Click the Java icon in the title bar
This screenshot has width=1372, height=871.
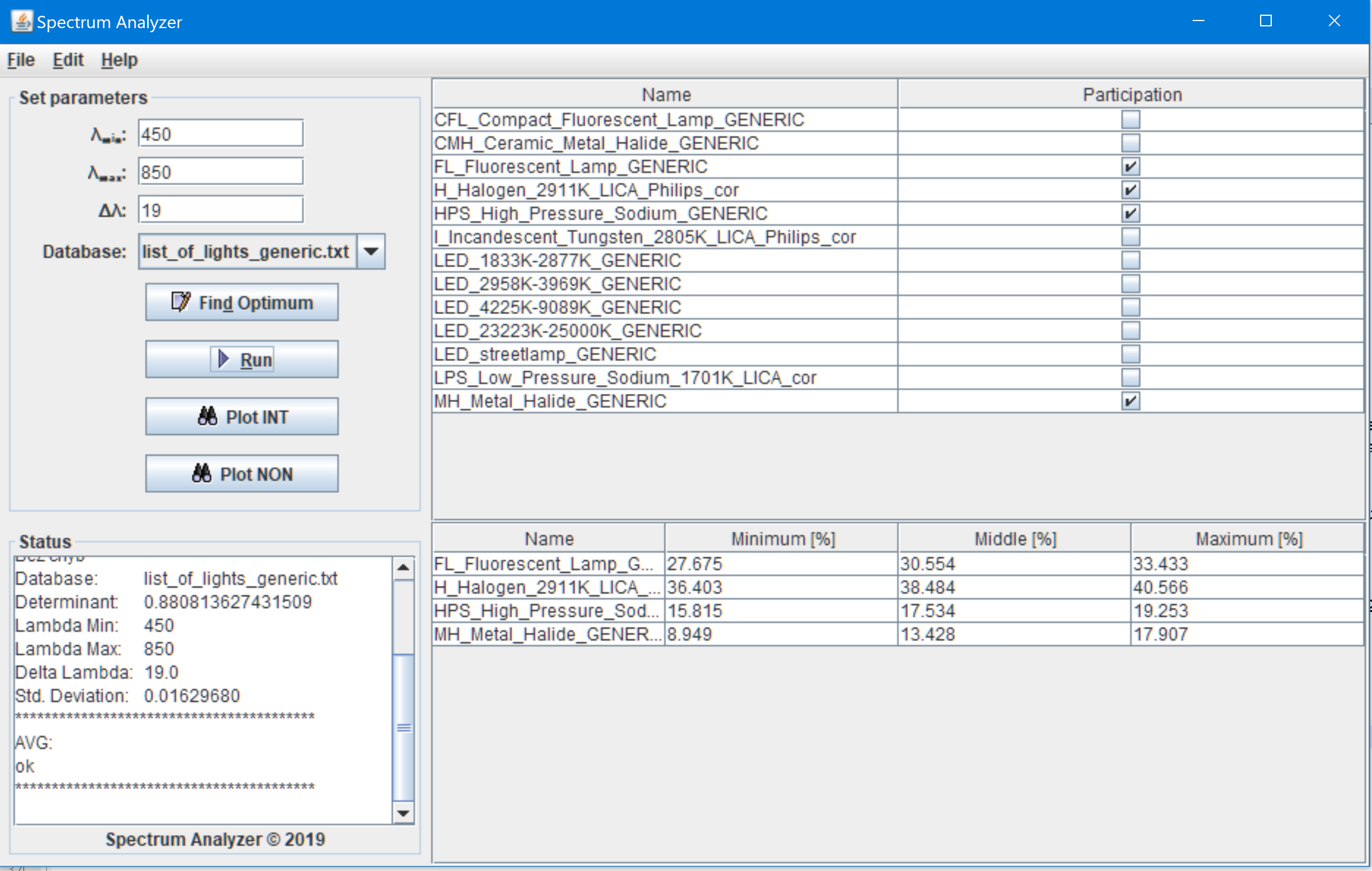pos(22,22)
